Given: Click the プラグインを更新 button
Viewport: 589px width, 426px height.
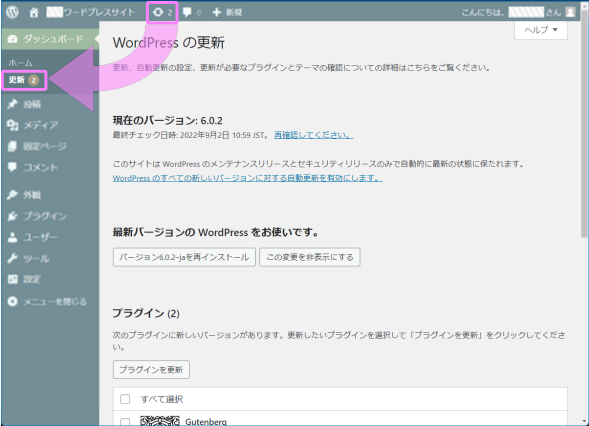Looking at the screenshot, I should pyautogui.click(x=151, y=370).
